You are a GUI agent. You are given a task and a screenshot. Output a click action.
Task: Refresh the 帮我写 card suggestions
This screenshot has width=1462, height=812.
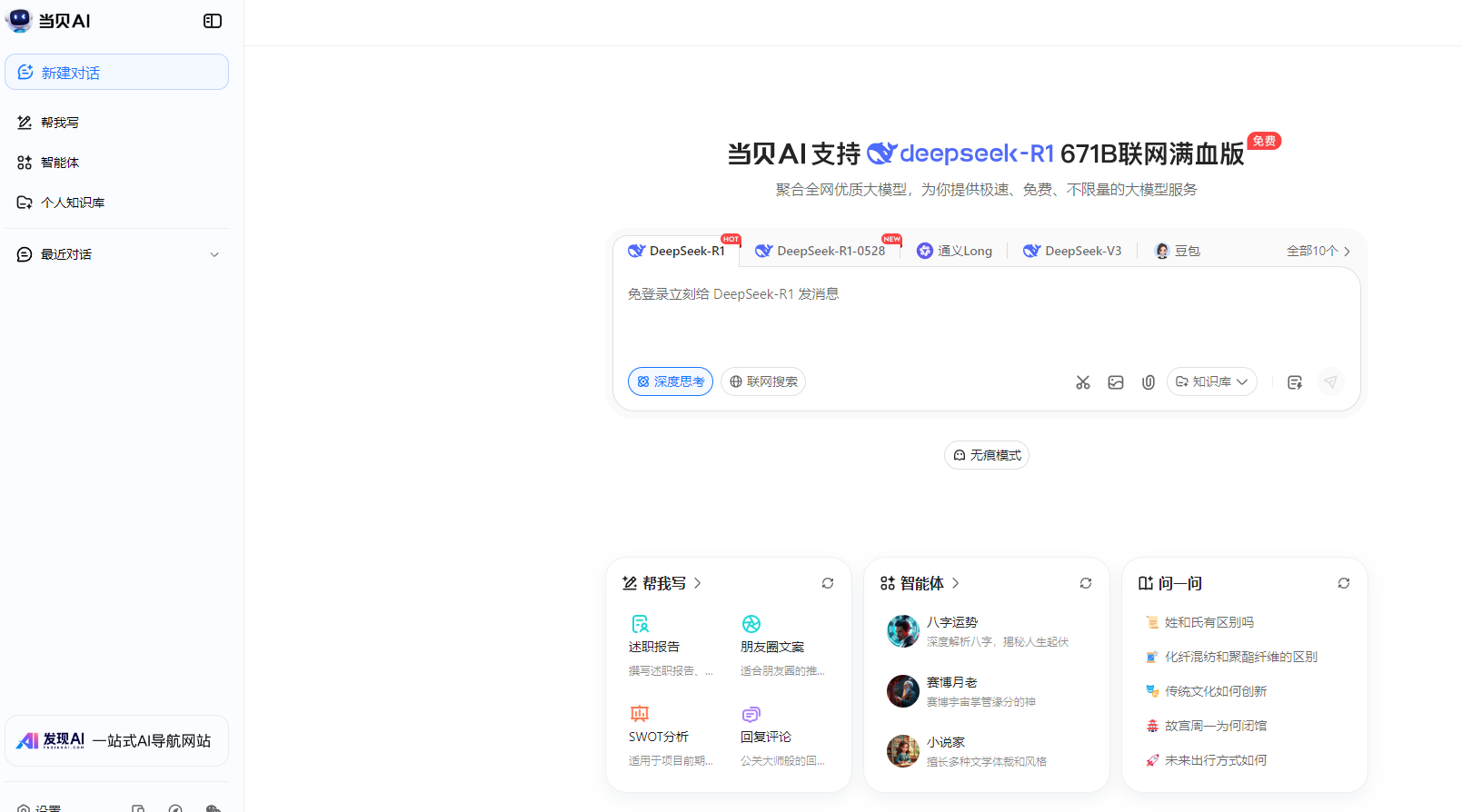coord(828,583)
